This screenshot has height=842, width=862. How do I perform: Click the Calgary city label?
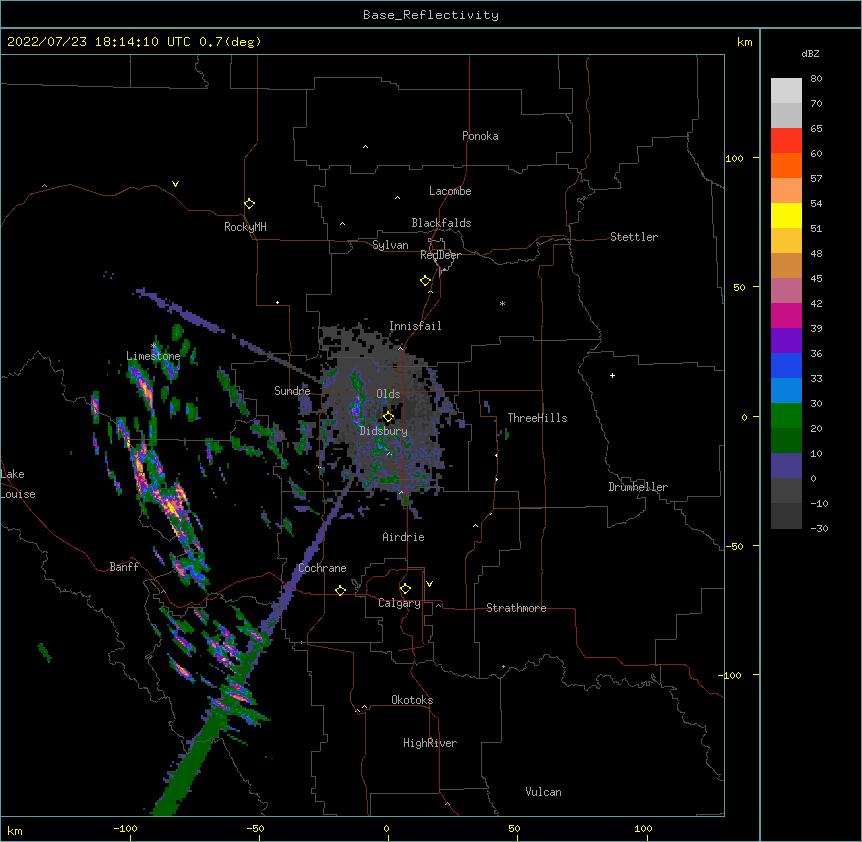(400, 603)
